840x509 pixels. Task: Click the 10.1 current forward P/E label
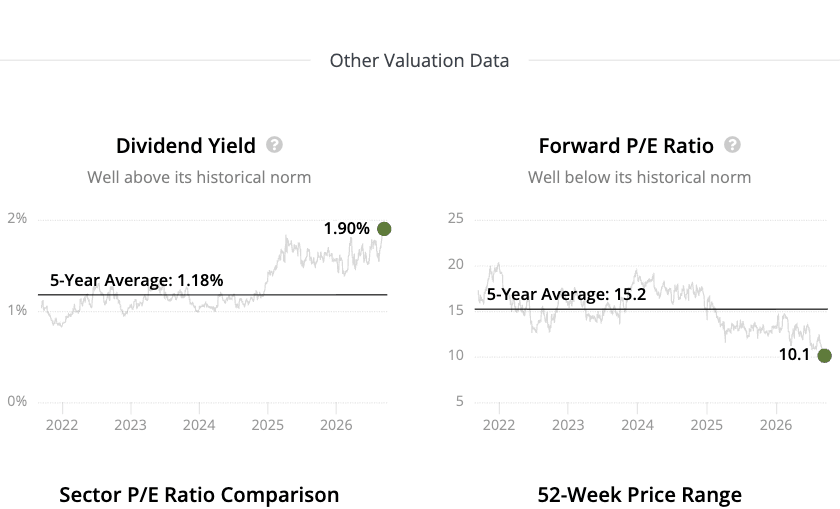794,355
